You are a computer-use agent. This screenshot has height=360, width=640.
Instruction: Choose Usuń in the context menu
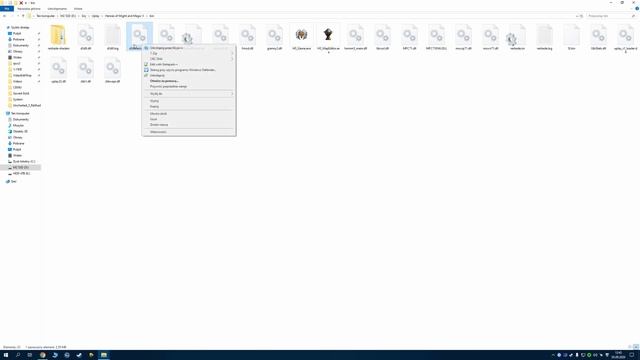pos(189,119)
